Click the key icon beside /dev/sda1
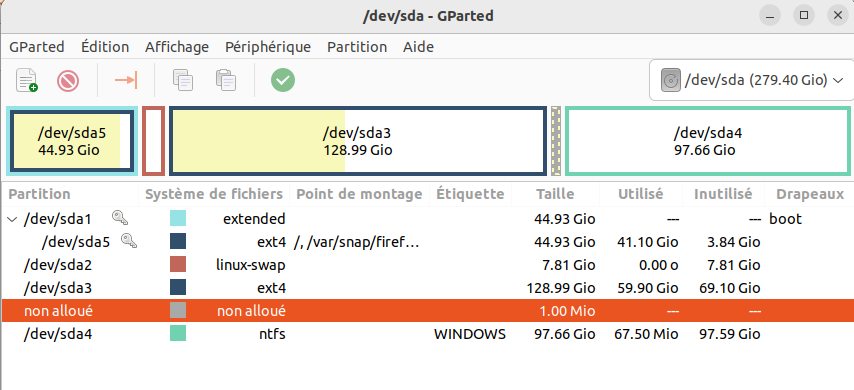Image resolution: width=854 pixels, height=390 pixels. [x=120, y=218]
